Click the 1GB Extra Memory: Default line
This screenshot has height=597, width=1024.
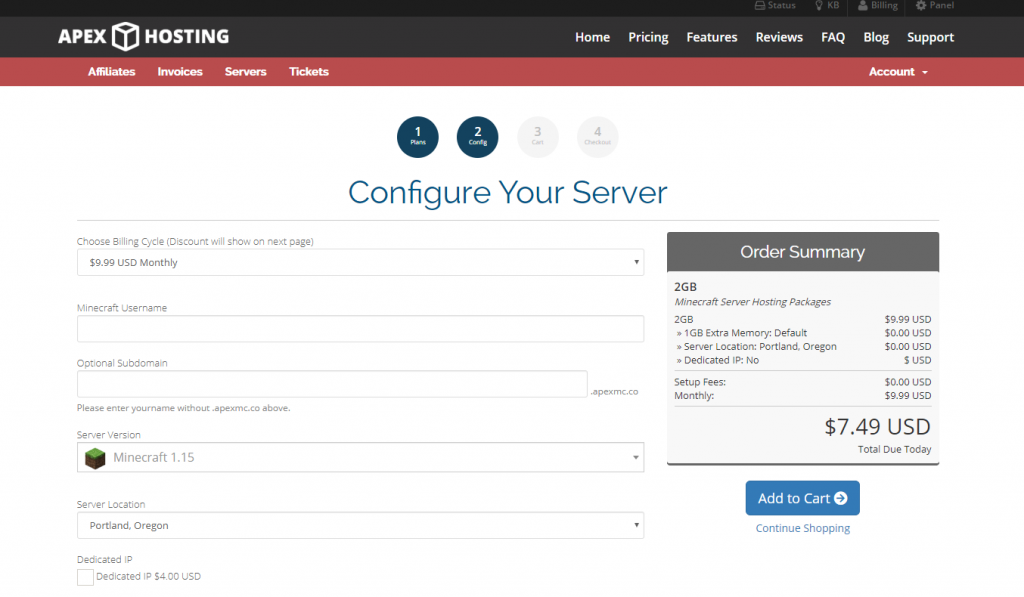click(803, 332)
